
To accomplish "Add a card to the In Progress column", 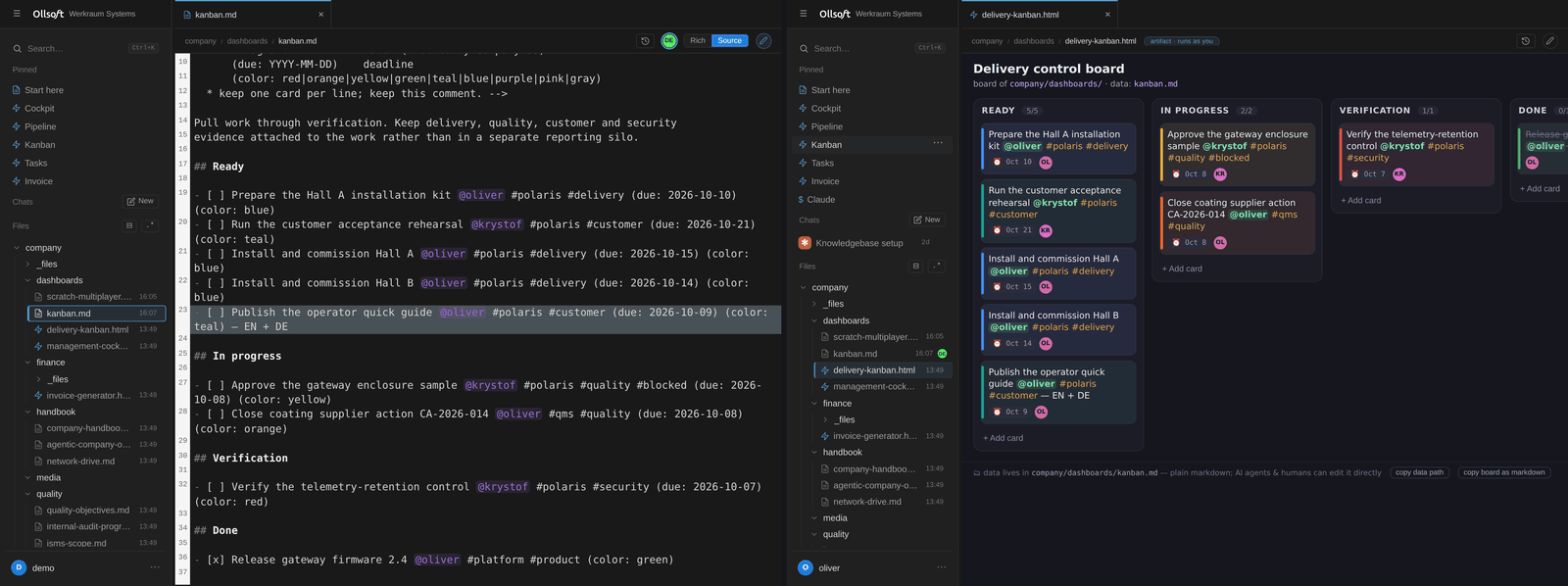I will click(x=1182, y=269).
